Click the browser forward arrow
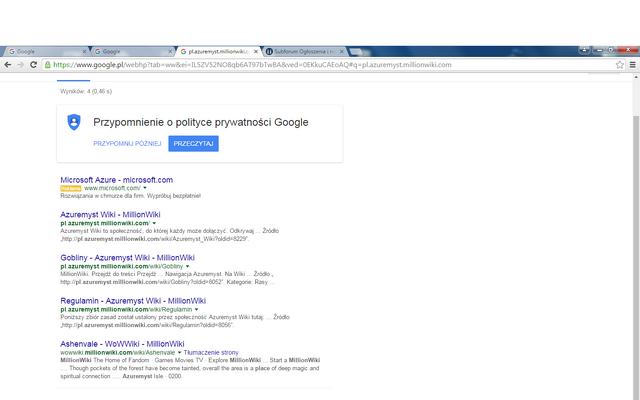 pyautogui.click(x=20, y=64)
